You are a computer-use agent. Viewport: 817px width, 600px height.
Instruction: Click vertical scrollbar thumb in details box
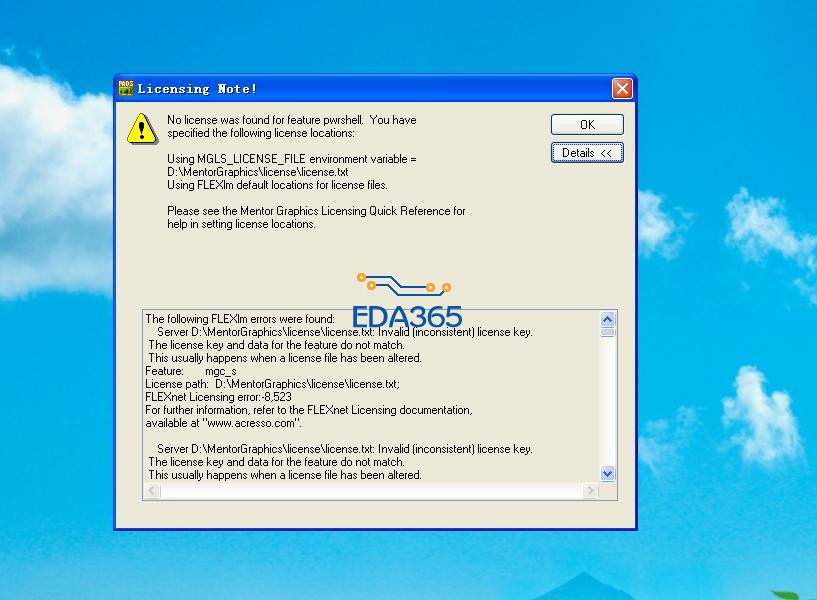point(608,332)
